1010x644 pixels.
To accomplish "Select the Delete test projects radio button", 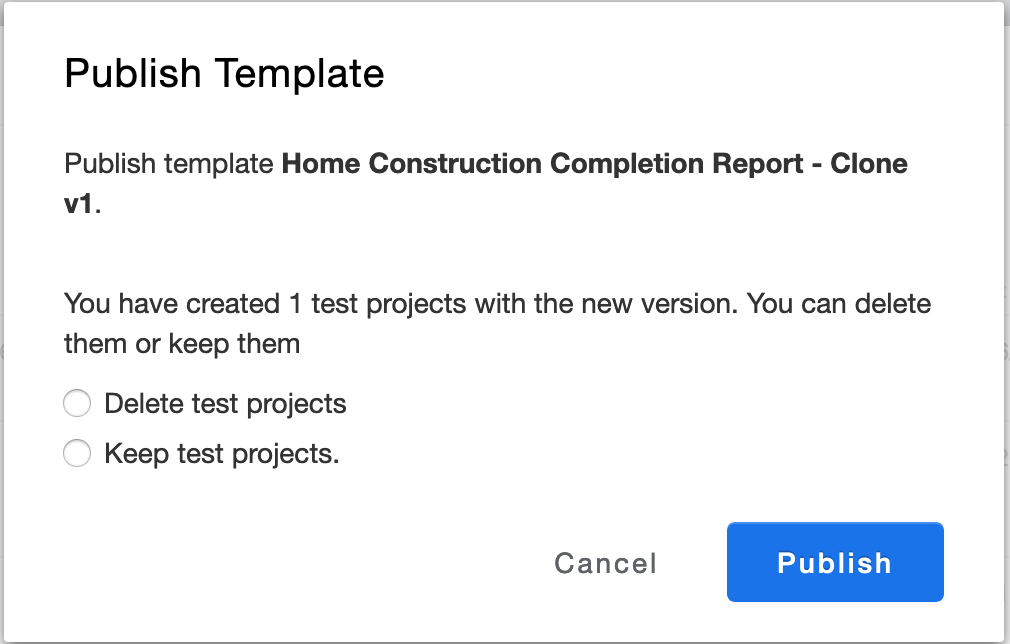I will point(77,404).
